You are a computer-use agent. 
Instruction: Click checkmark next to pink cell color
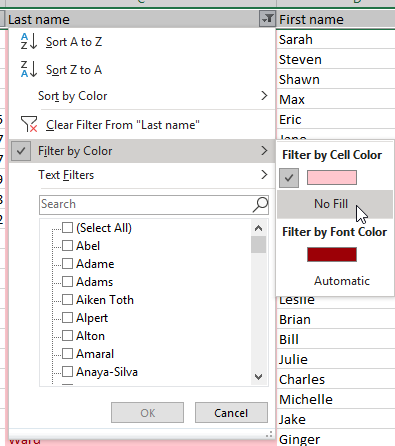(289, 178)
